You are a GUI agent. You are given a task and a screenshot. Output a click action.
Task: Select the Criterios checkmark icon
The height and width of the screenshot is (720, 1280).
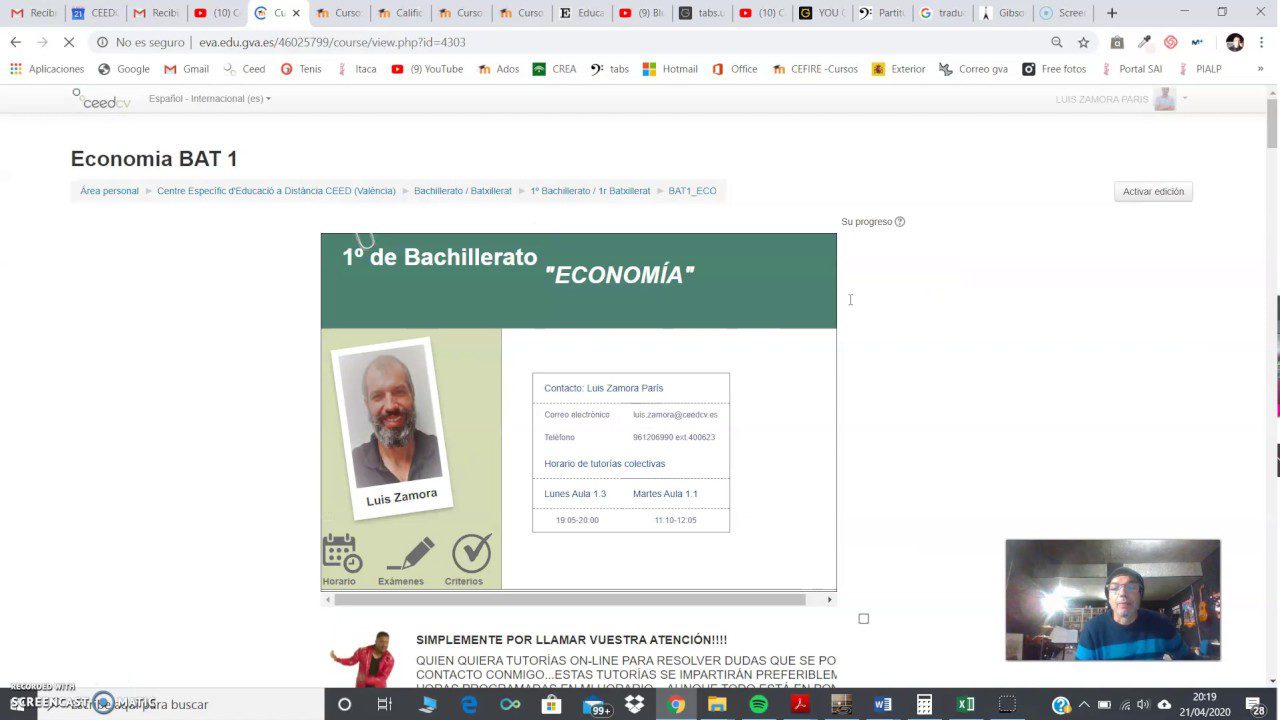(x=470, y=550)
